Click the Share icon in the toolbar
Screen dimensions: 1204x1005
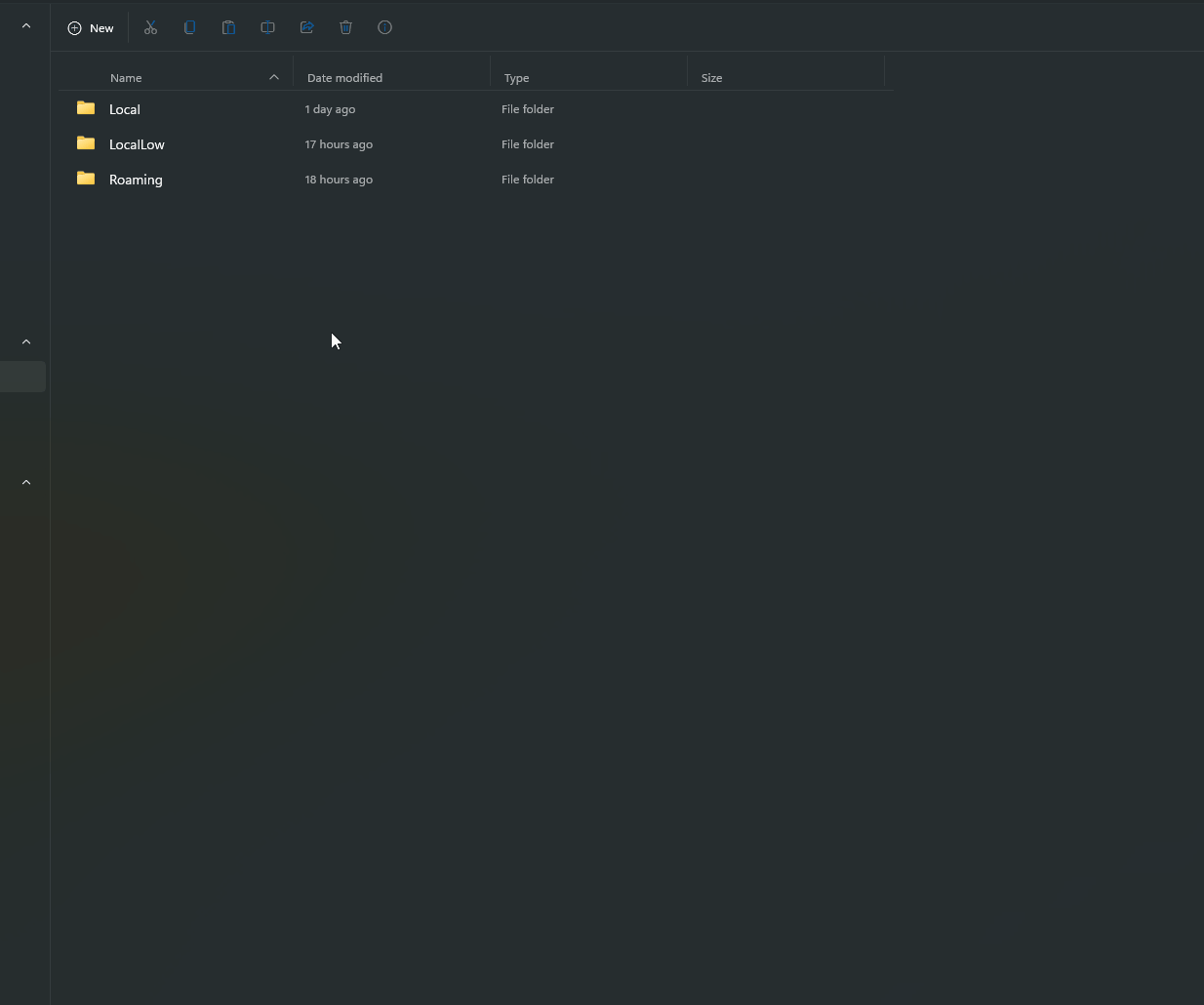tap(306, 28)
